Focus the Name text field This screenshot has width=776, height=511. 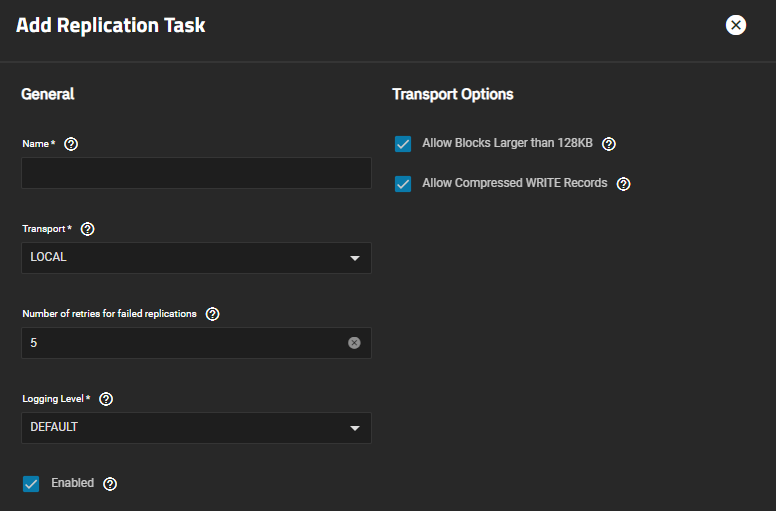[196, 173]
